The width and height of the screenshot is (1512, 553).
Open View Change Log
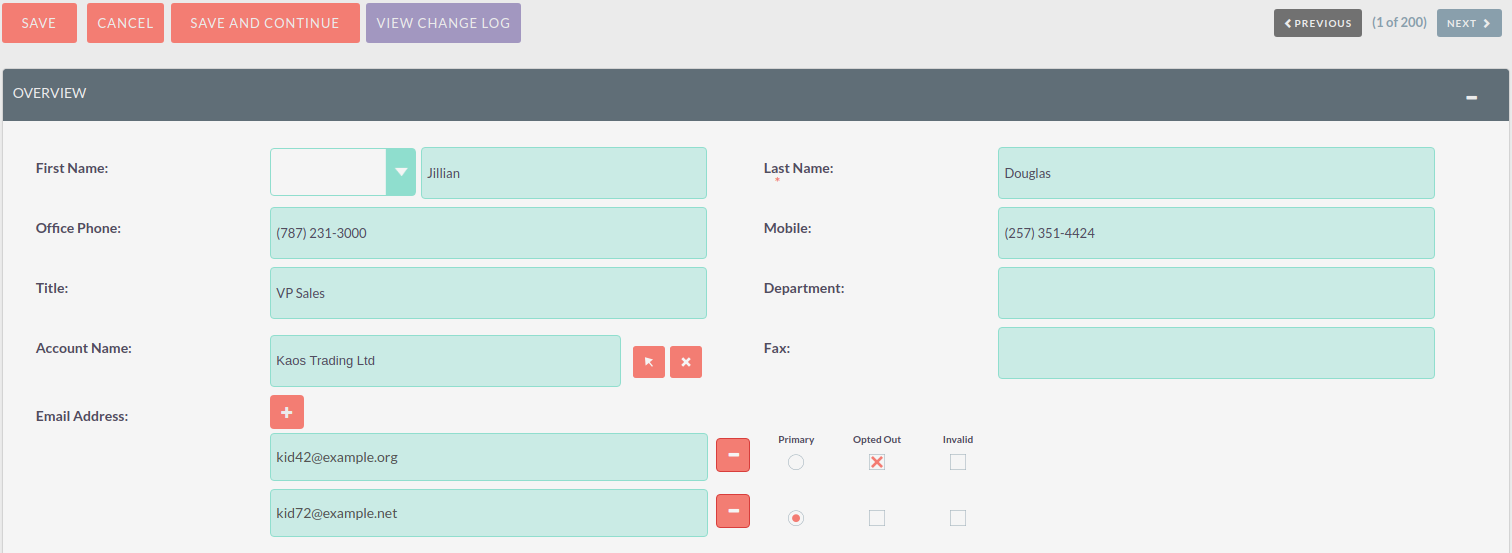pos(443,23)
